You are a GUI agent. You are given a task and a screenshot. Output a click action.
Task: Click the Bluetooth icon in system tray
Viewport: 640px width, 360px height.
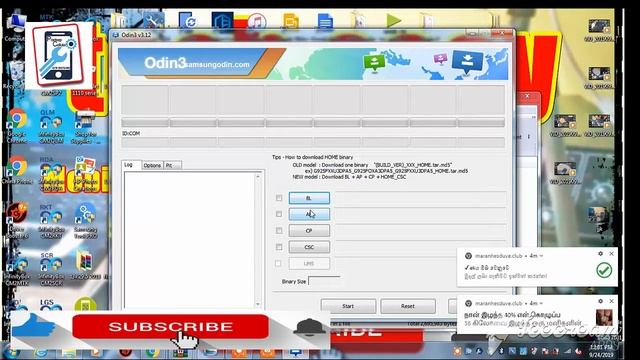coord(502,351)
